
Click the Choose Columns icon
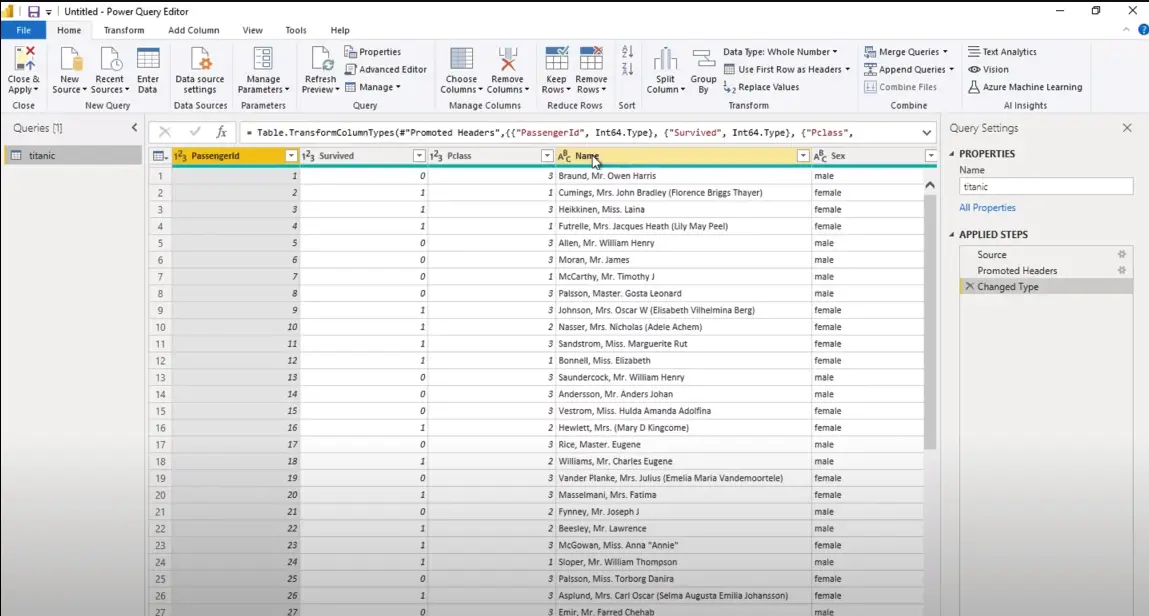coord(461,59)
